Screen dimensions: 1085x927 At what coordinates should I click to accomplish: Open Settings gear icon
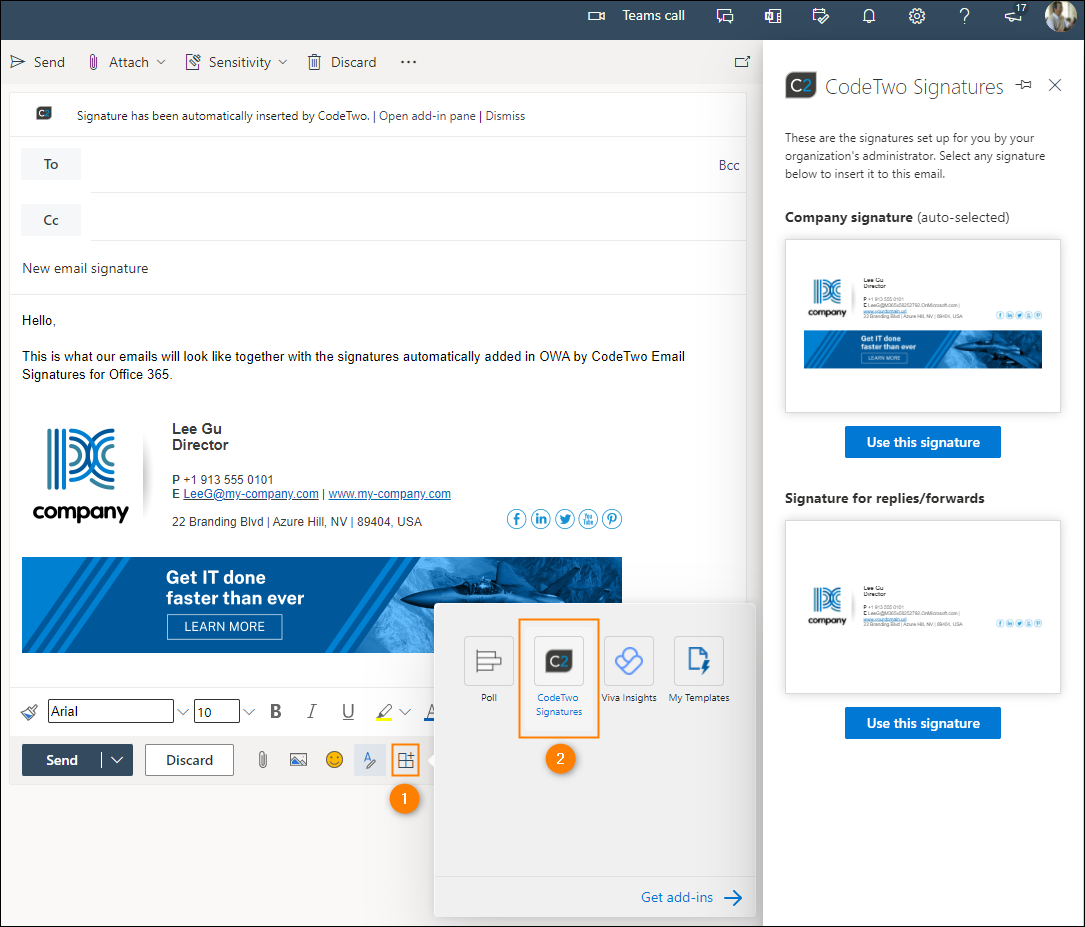point(917,16)
